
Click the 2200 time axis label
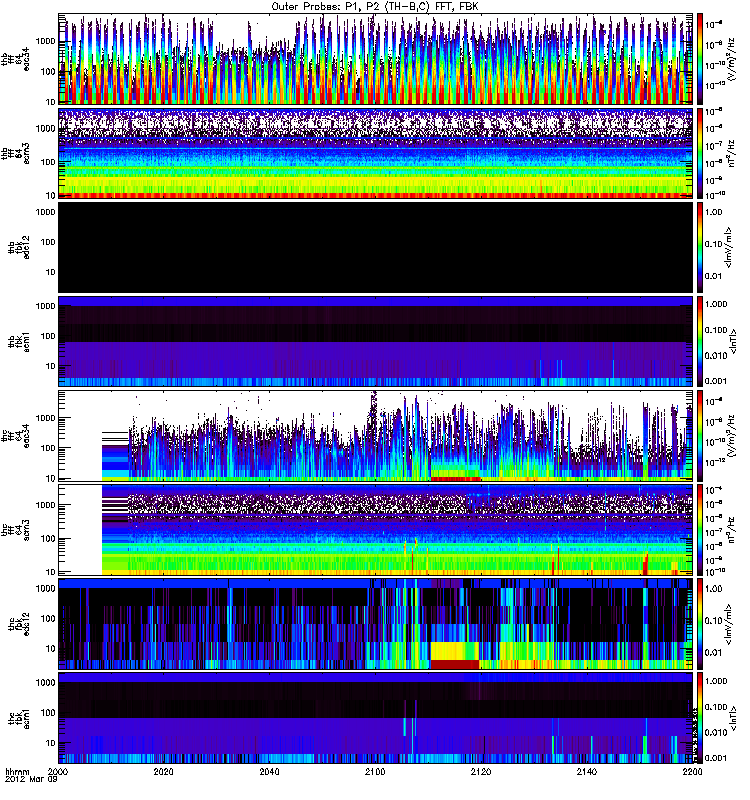[688, 773]
